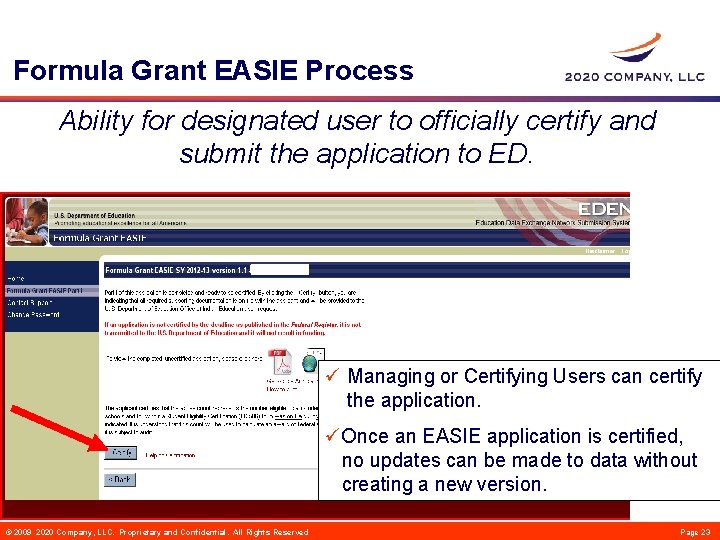Open the help link beside Certify
The width and height of the screenshot is (720, 540).
click(170, 455)
